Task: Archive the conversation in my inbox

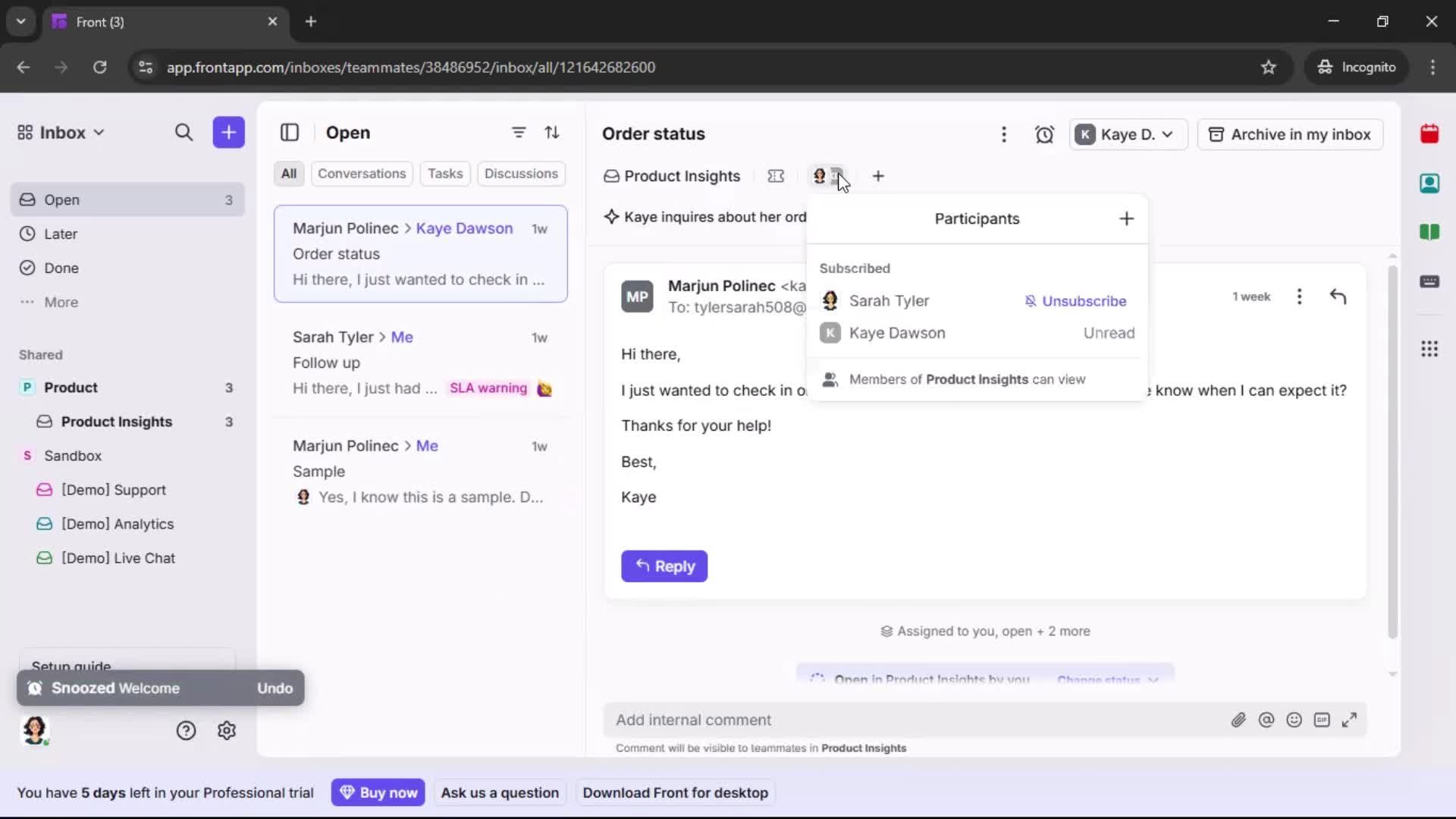Action: 1289,134
